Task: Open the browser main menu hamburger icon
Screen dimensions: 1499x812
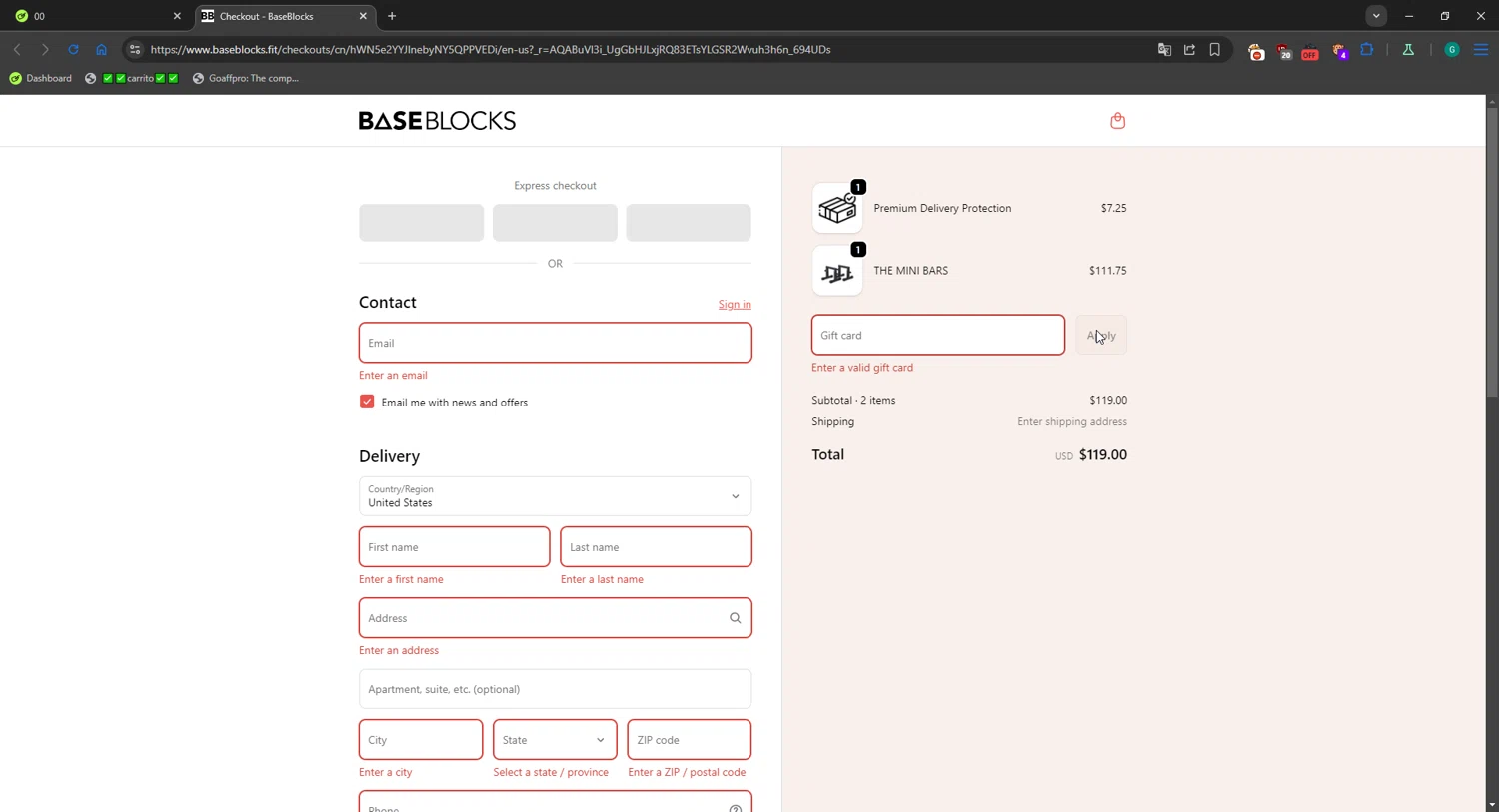Action: (1481, 49)
